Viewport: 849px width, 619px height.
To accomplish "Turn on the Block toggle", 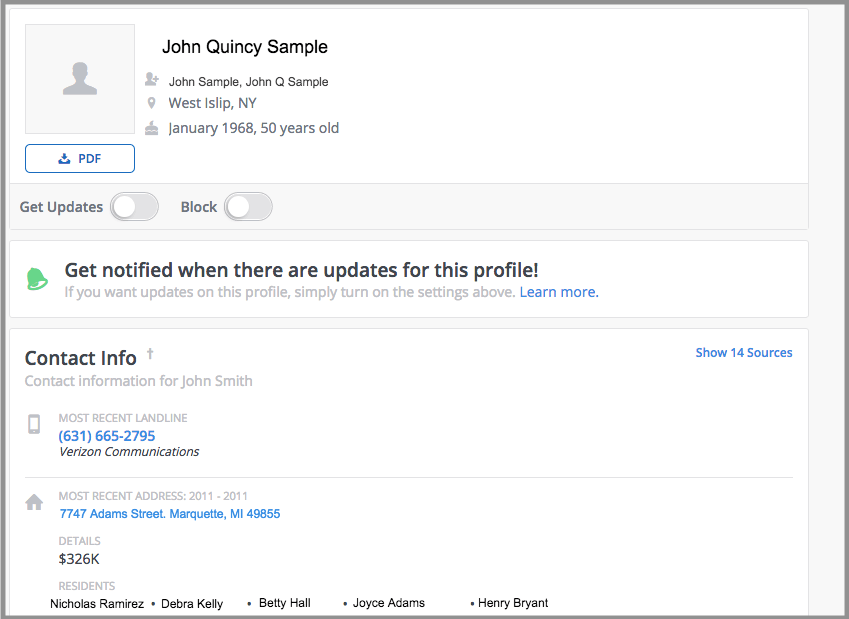I will pos(248,207).
